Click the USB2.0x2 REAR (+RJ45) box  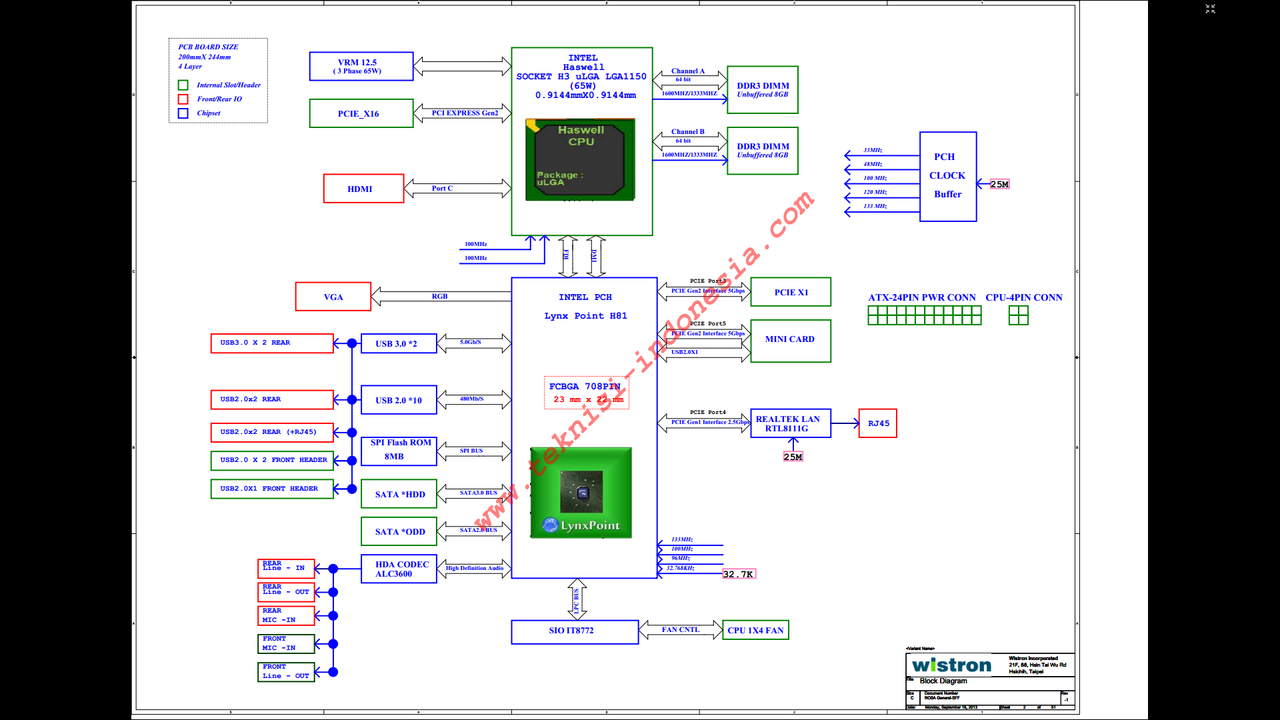pos(272,432)
